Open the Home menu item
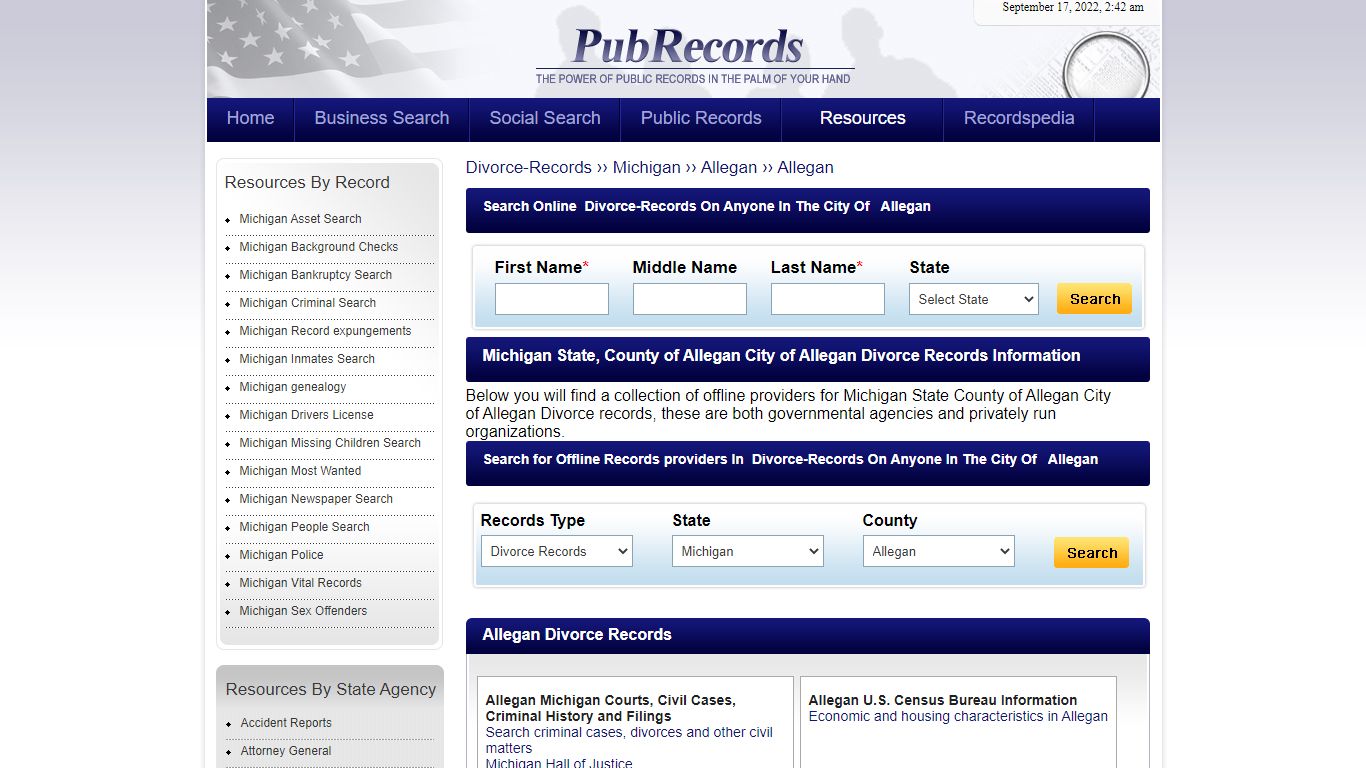The width and height of the screenshot is (1366, 768). (250, 118)
